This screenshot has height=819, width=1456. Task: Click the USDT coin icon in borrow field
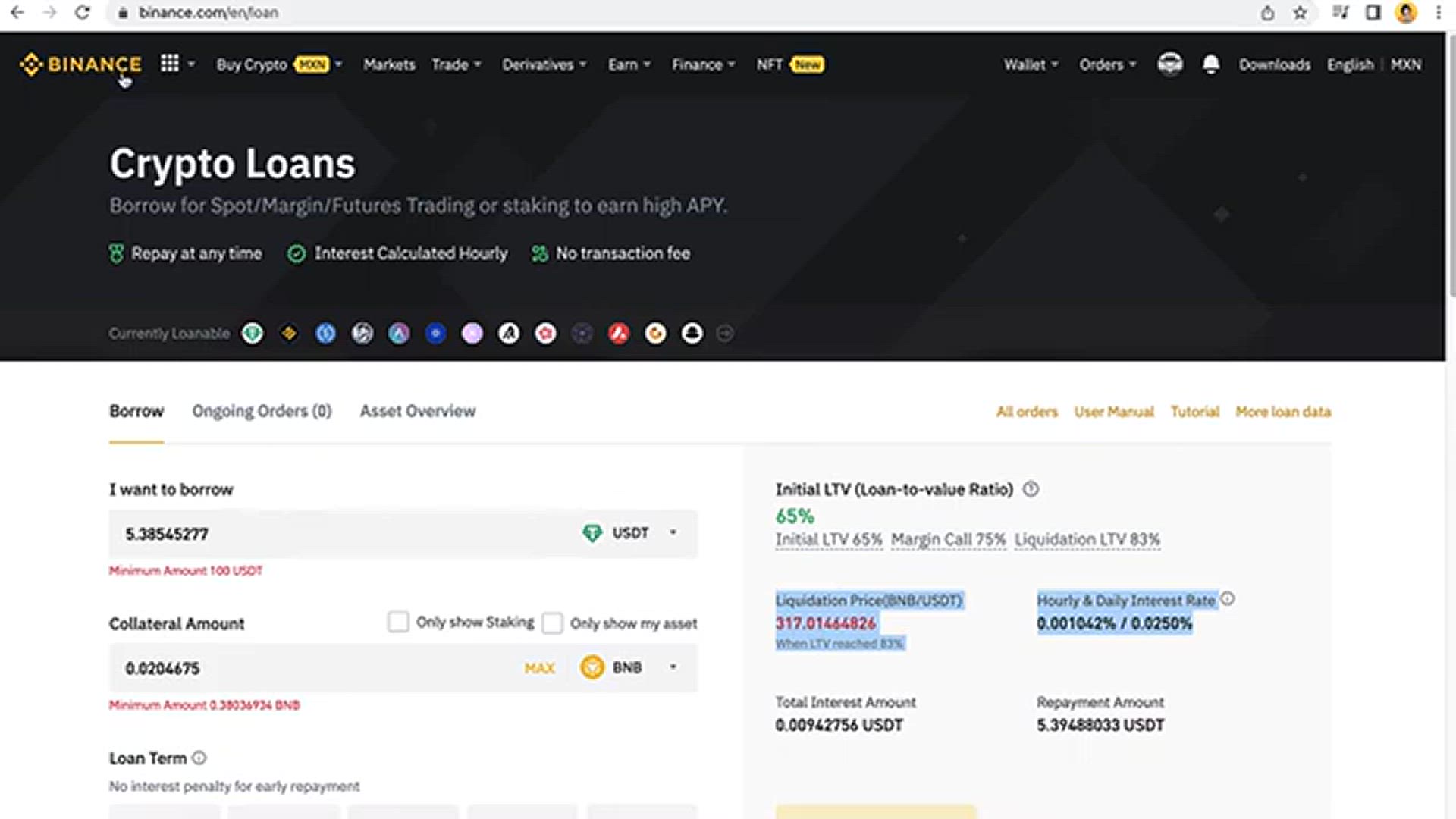pos(591,533)
